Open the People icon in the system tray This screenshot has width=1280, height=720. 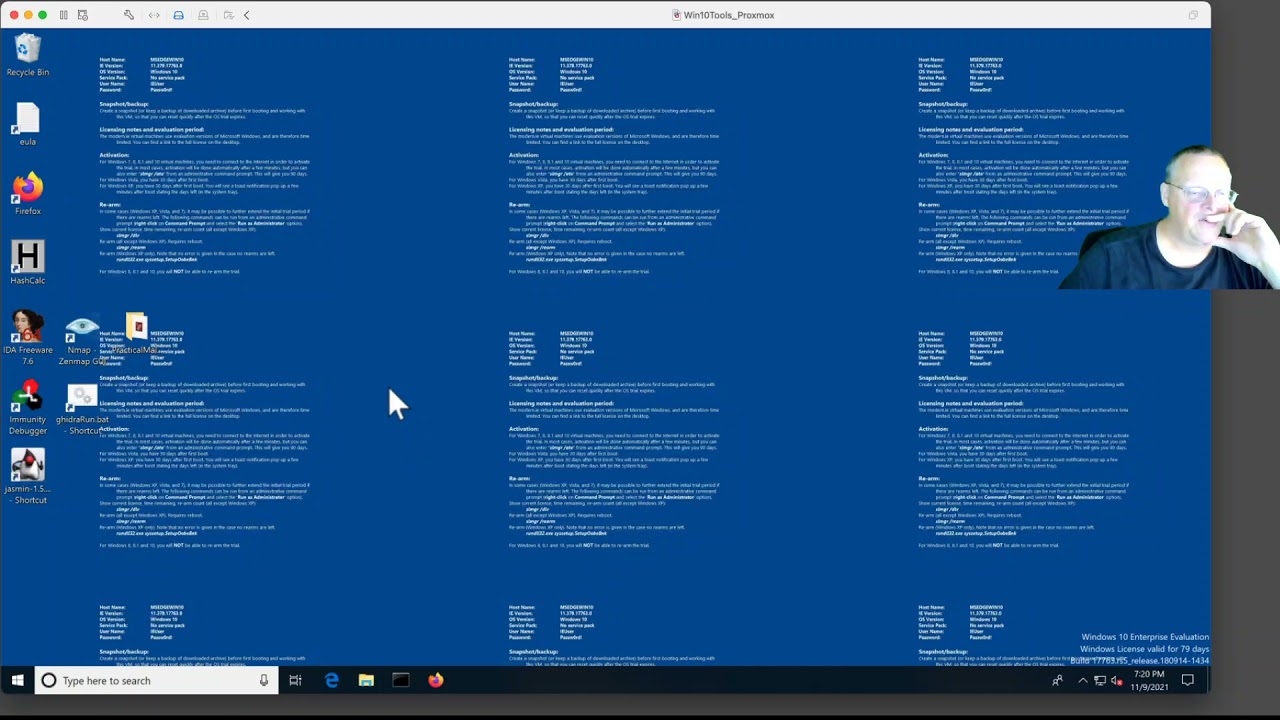tap(1057, 681)
